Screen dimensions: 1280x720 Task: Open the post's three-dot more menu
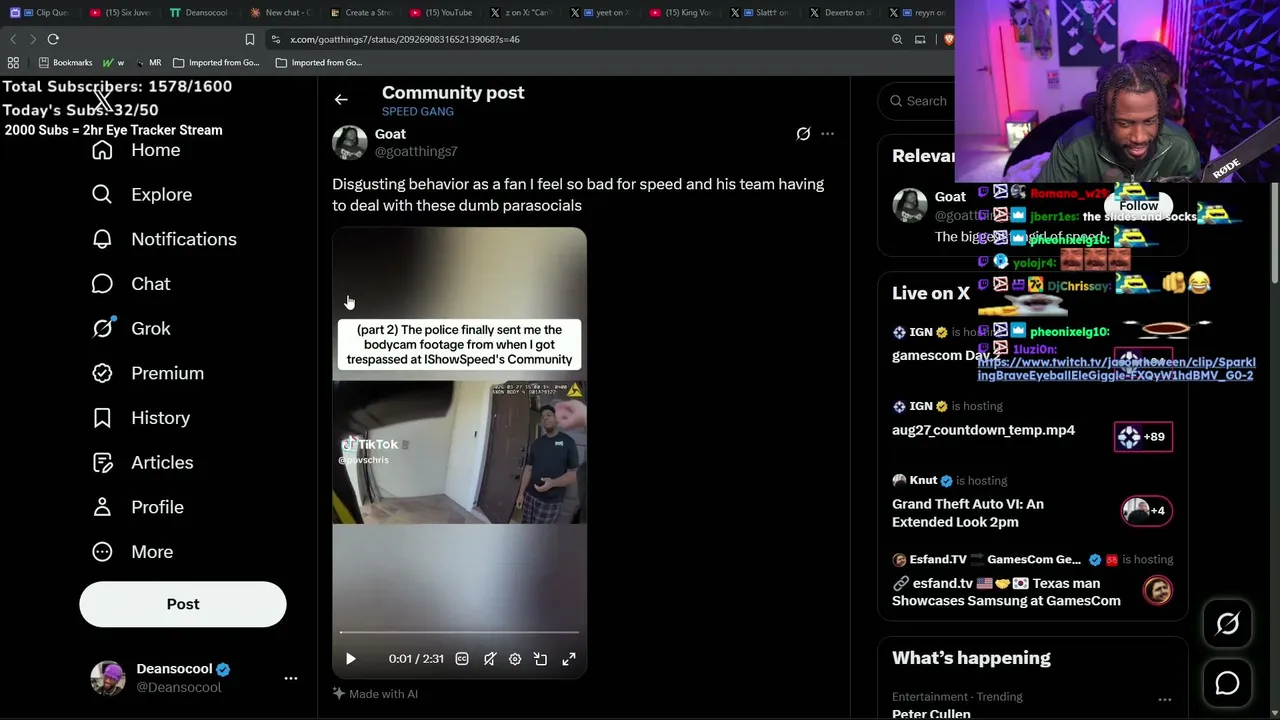(x=827, y=134)
